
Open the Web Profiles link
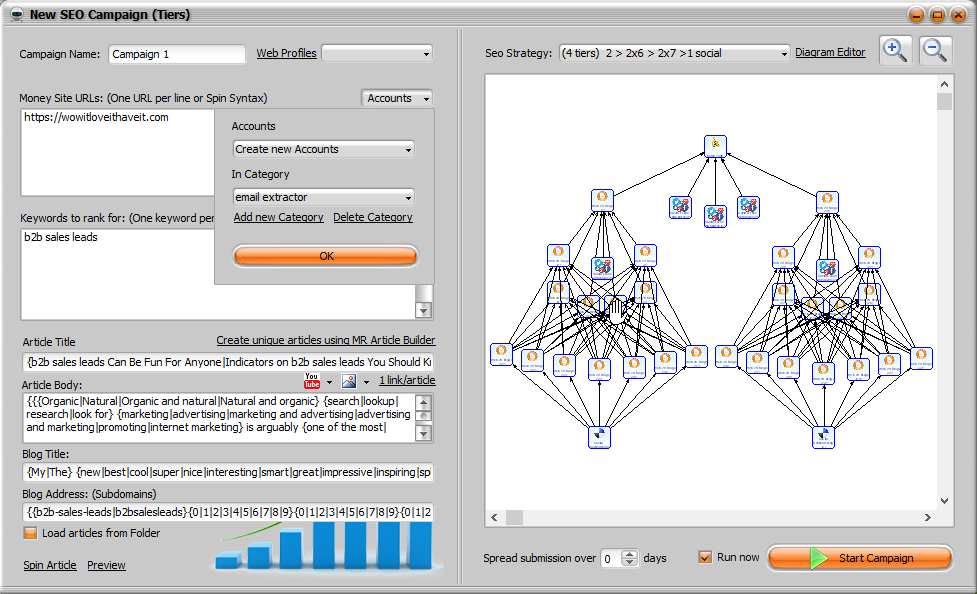pyautogui.click(x=287, y=54)
